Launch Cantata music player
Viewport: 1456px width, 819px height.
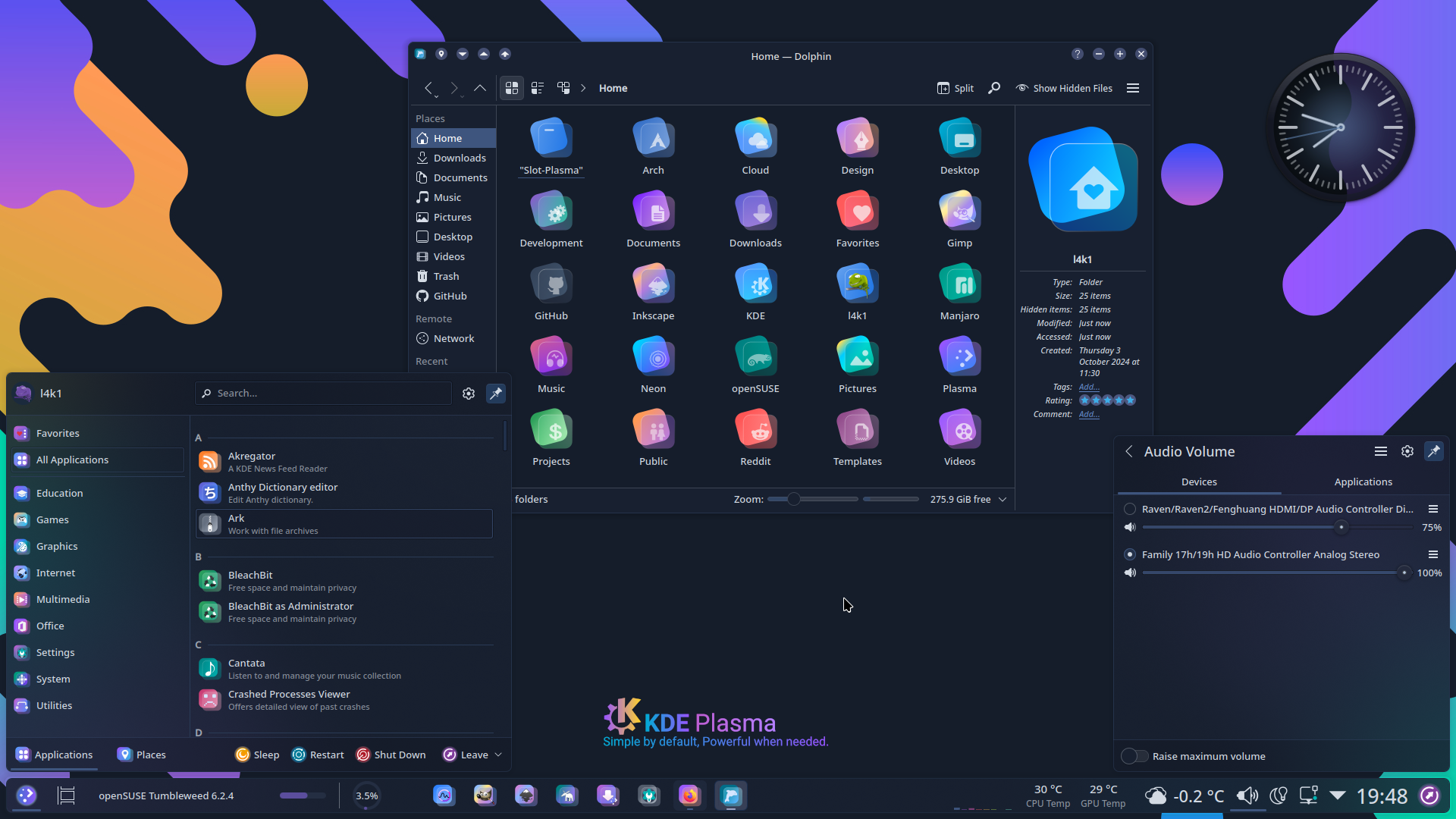[x=344, y=668]
